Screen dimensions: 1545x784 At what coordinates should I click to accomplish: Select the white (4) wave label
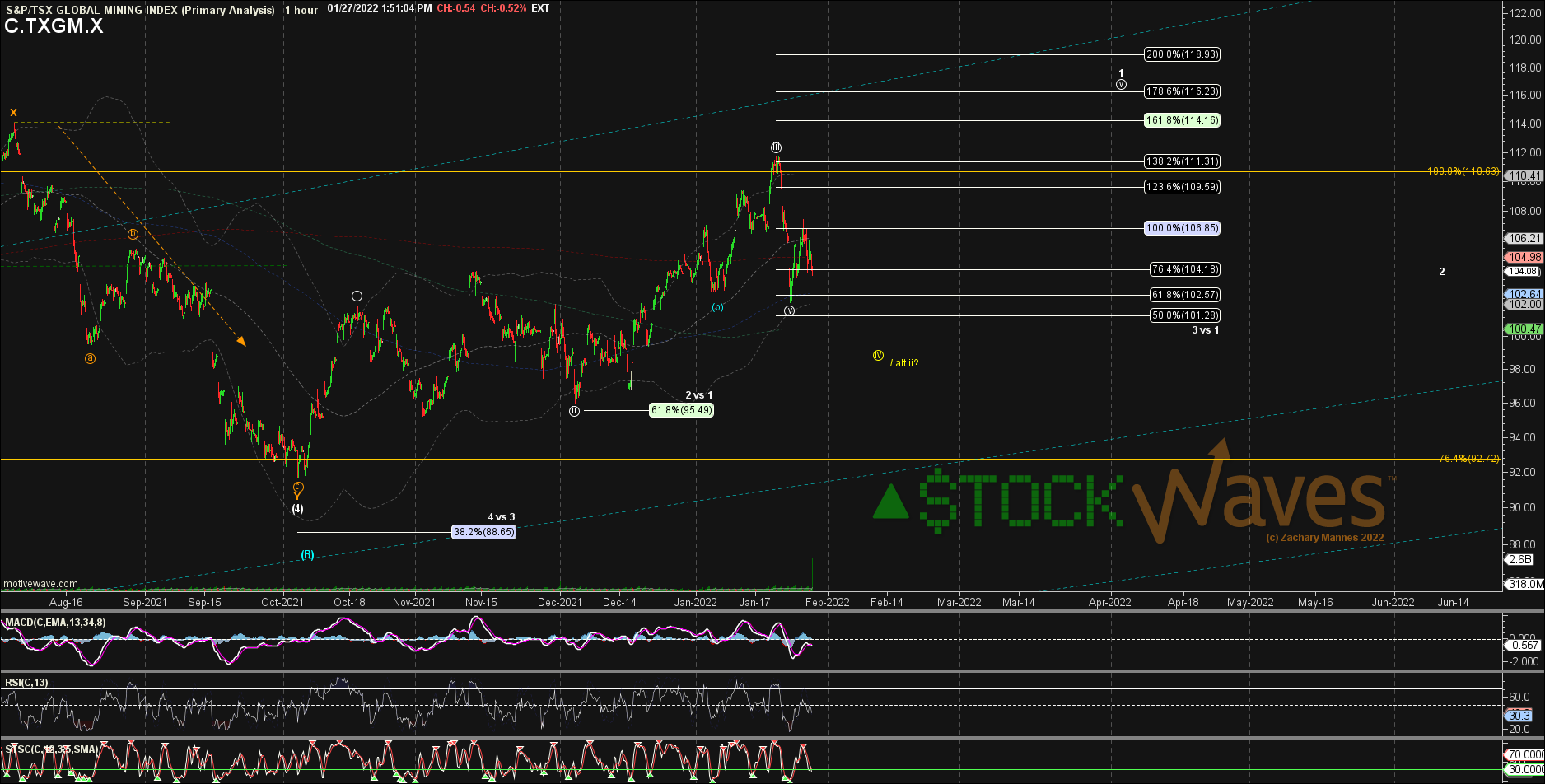297,509
